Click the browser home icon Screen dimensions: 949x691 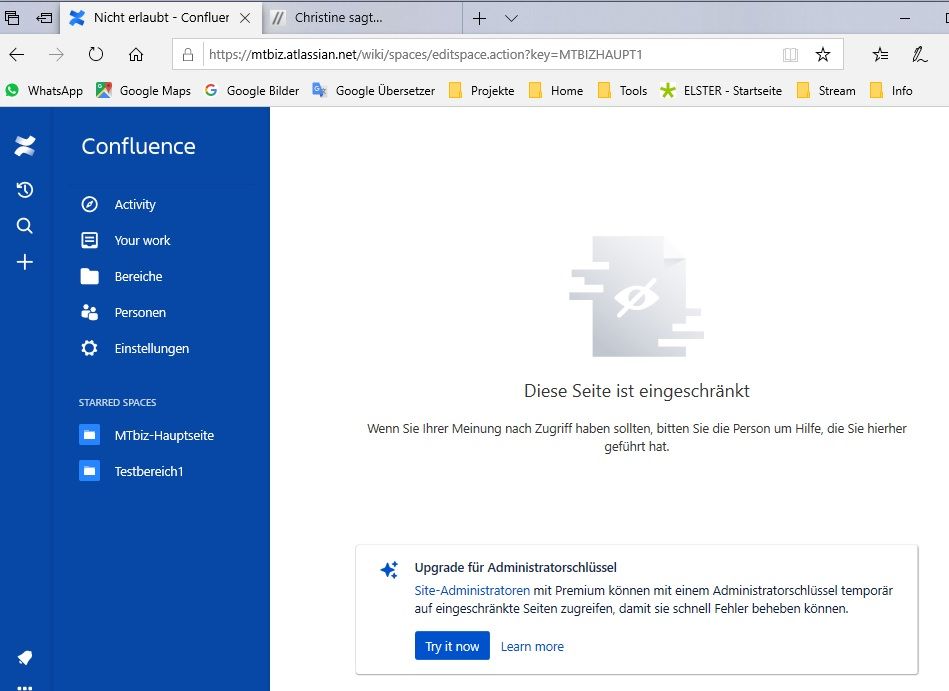tap(136, 54)
